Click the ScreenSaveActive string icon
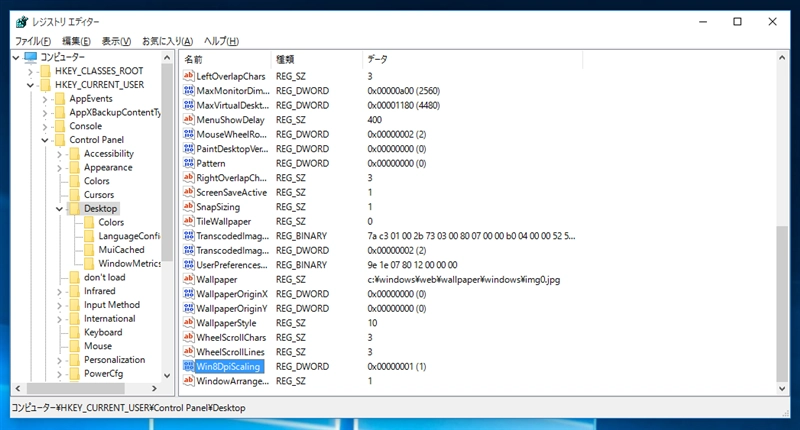Screen dimensions: 800x430 189,192
